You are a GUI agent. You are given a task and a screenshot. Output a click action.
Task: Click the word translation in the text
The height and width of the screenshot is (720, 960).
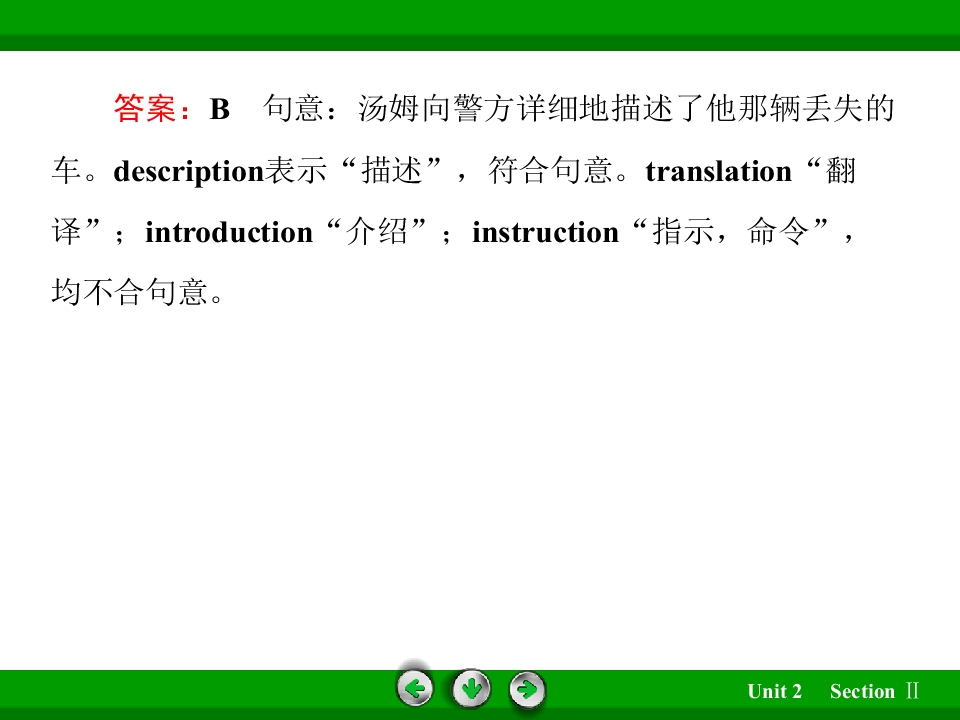pyautogui.click(x=719, y=171)
